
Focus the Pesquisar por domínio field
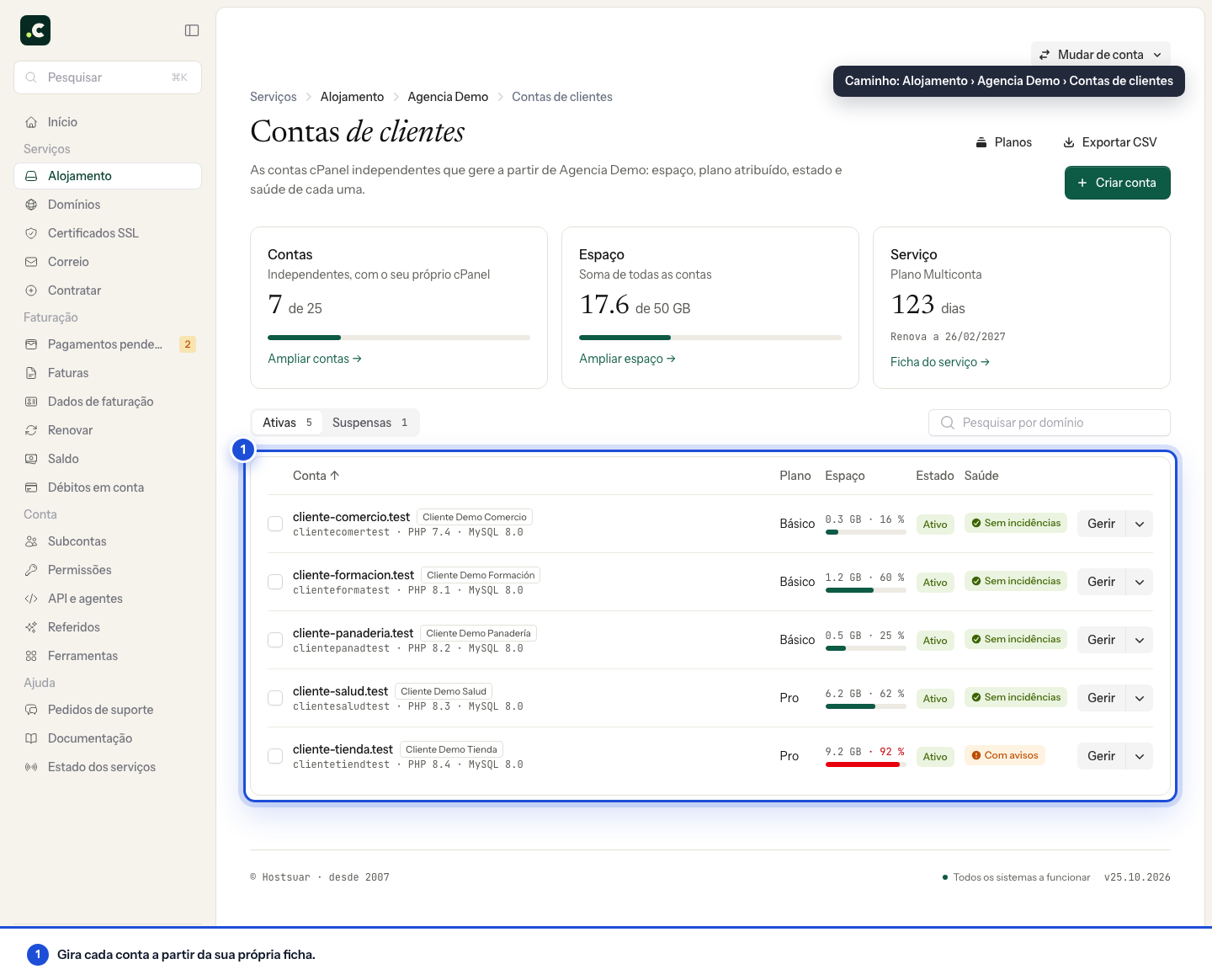[1050, 423]
